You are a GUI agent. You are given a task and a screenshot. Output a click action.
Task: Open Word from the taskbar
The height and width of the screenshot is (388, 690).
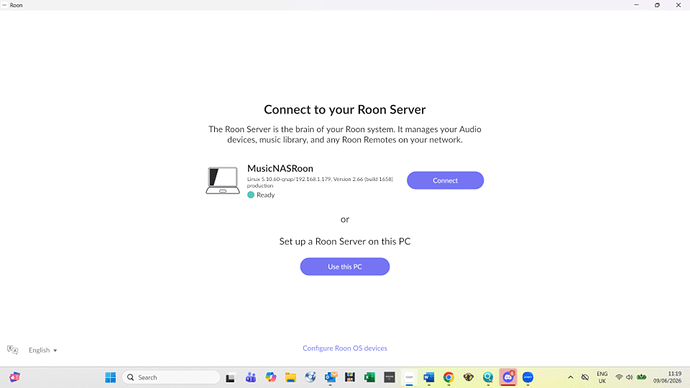(x=429, y=377)
